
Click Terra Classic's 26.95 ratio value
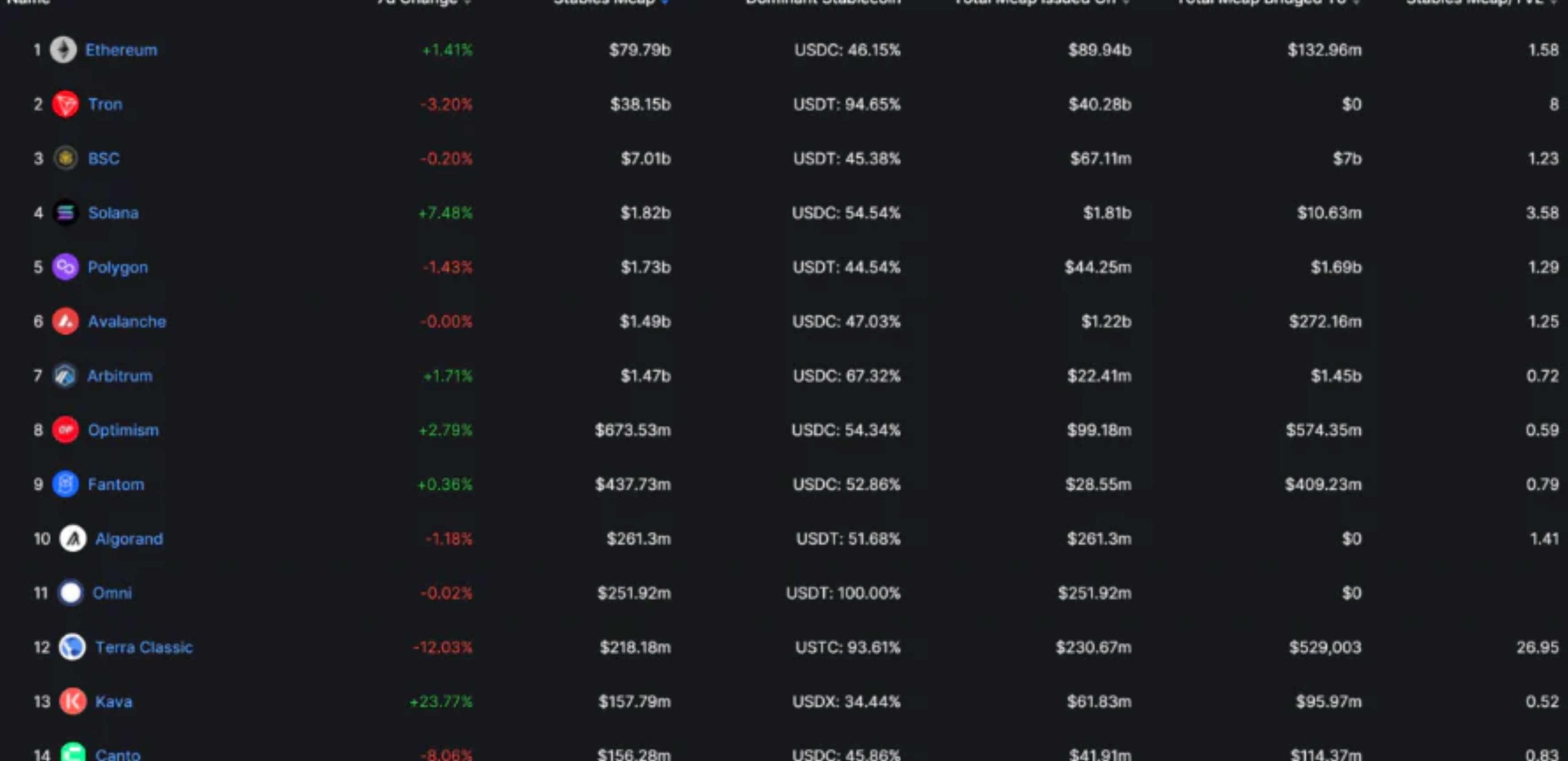point(1537,647)
